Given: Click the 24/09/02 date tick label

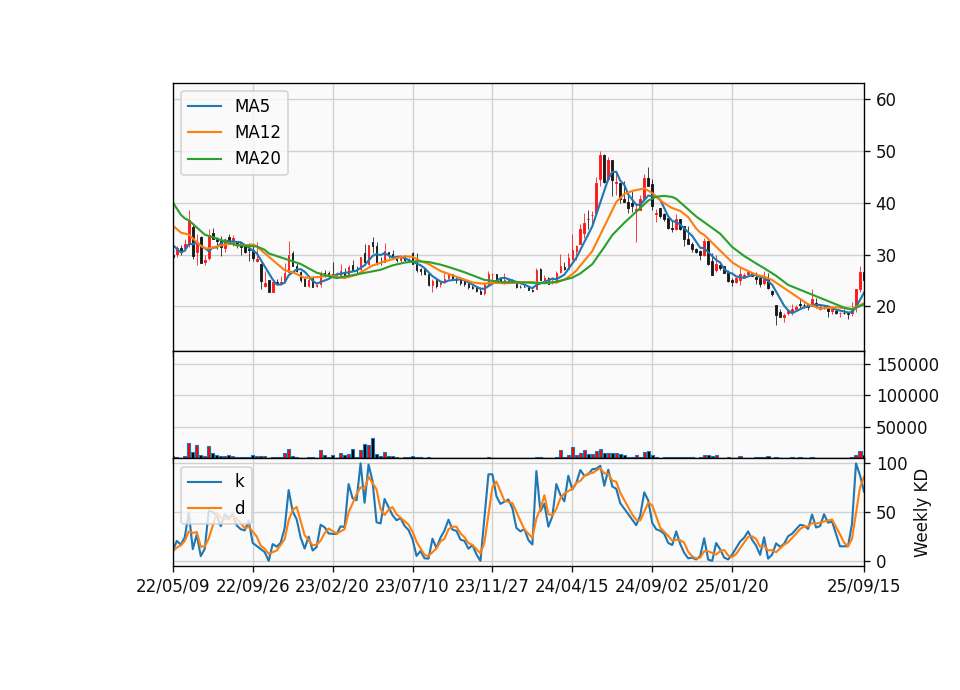Looking at the screenshot, I should 651,586.
